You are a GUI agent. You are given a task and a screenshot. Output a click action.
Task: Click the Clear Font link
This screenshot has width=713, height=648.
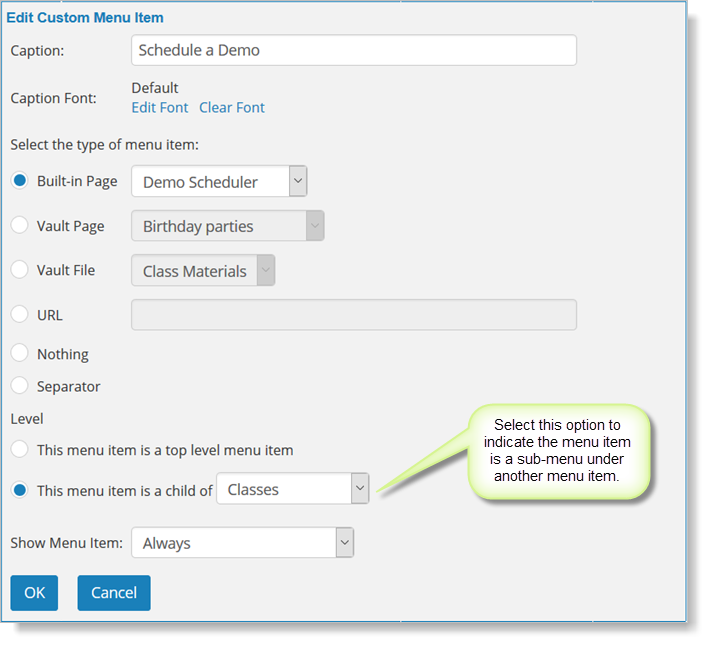[x=232, y=108]
